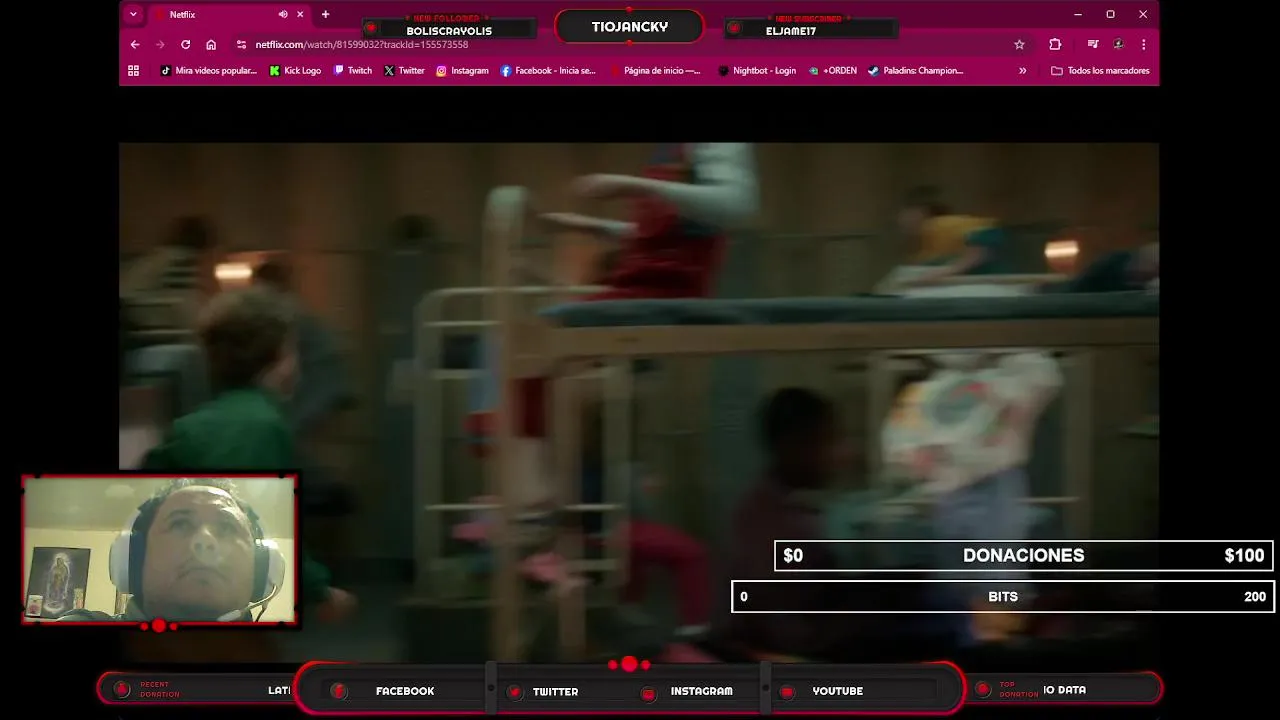
Task: Open the Twitch bookmark
Action: point(353,71)
